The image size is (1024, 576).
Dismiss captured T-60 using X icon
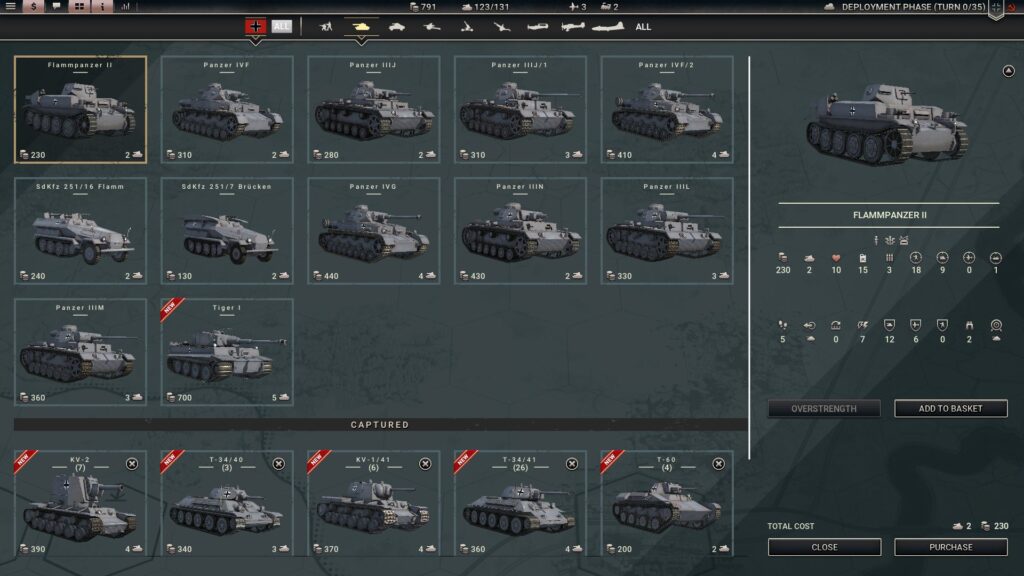tap(718, 464)
